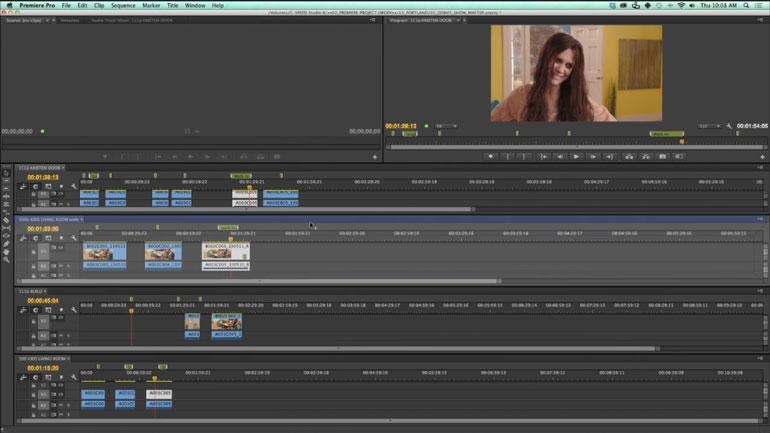The image size is (770, 433).
Task: Click horizontal scrollbar of 00:00:45:04 timeline
Action: pyautogui.click(x=338, y=349)
